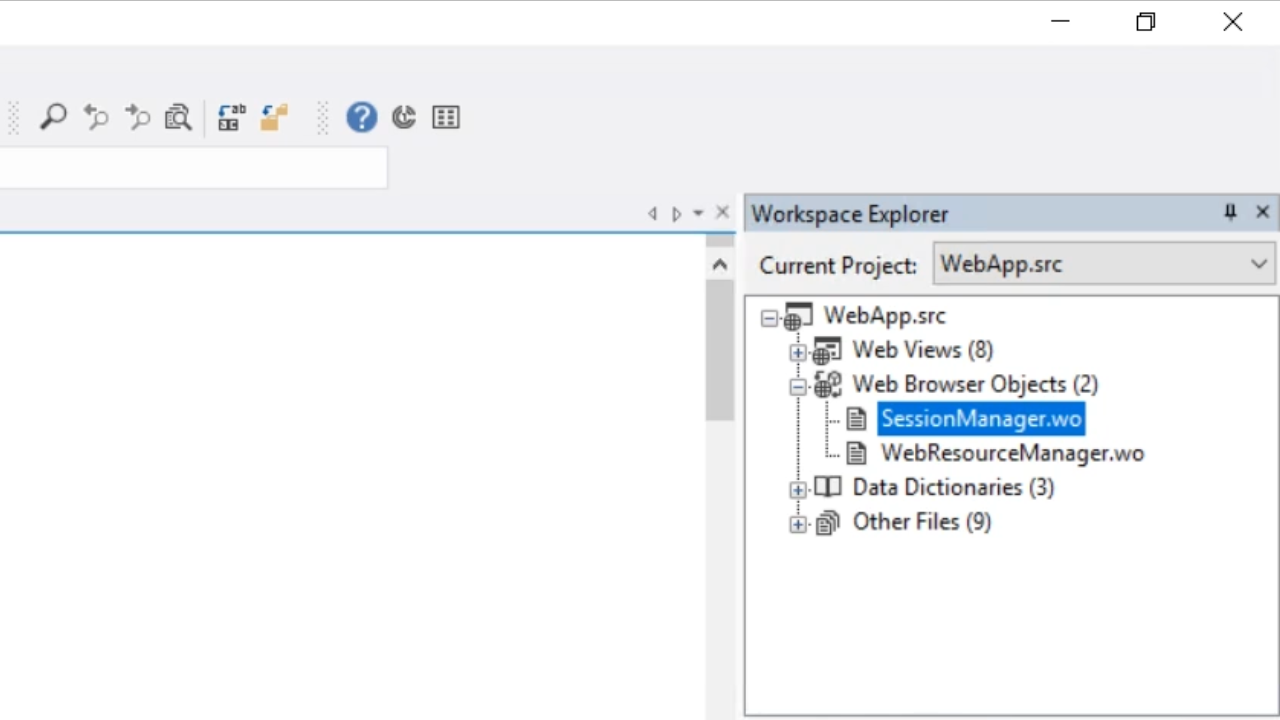Collapse the Web Browser Objects node
Viewport: 1280px width, 720px height.
point(797,386)
